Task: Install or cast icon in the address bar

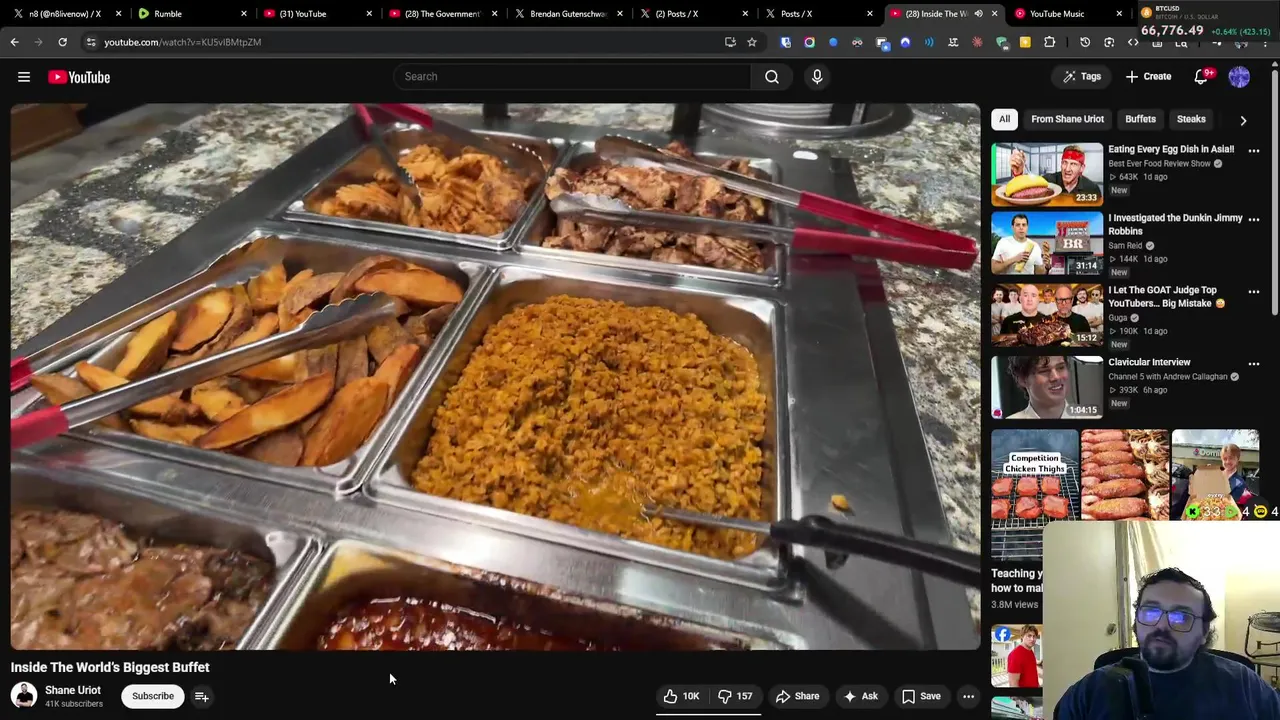Action: point(730,42)
